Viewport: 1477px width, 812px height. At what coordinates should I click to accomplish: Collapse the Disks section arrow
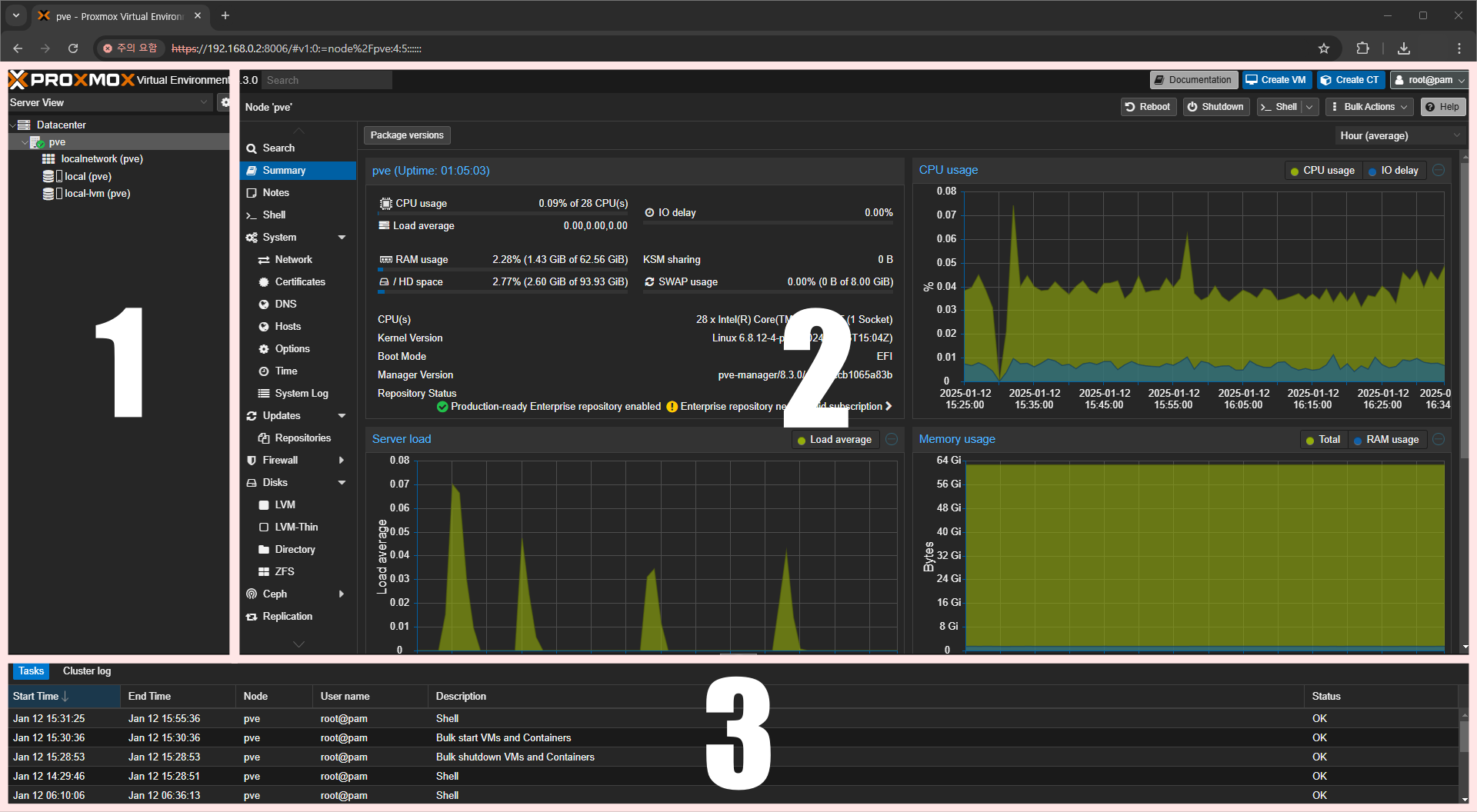pyautogui.click(x=342, y=483)
